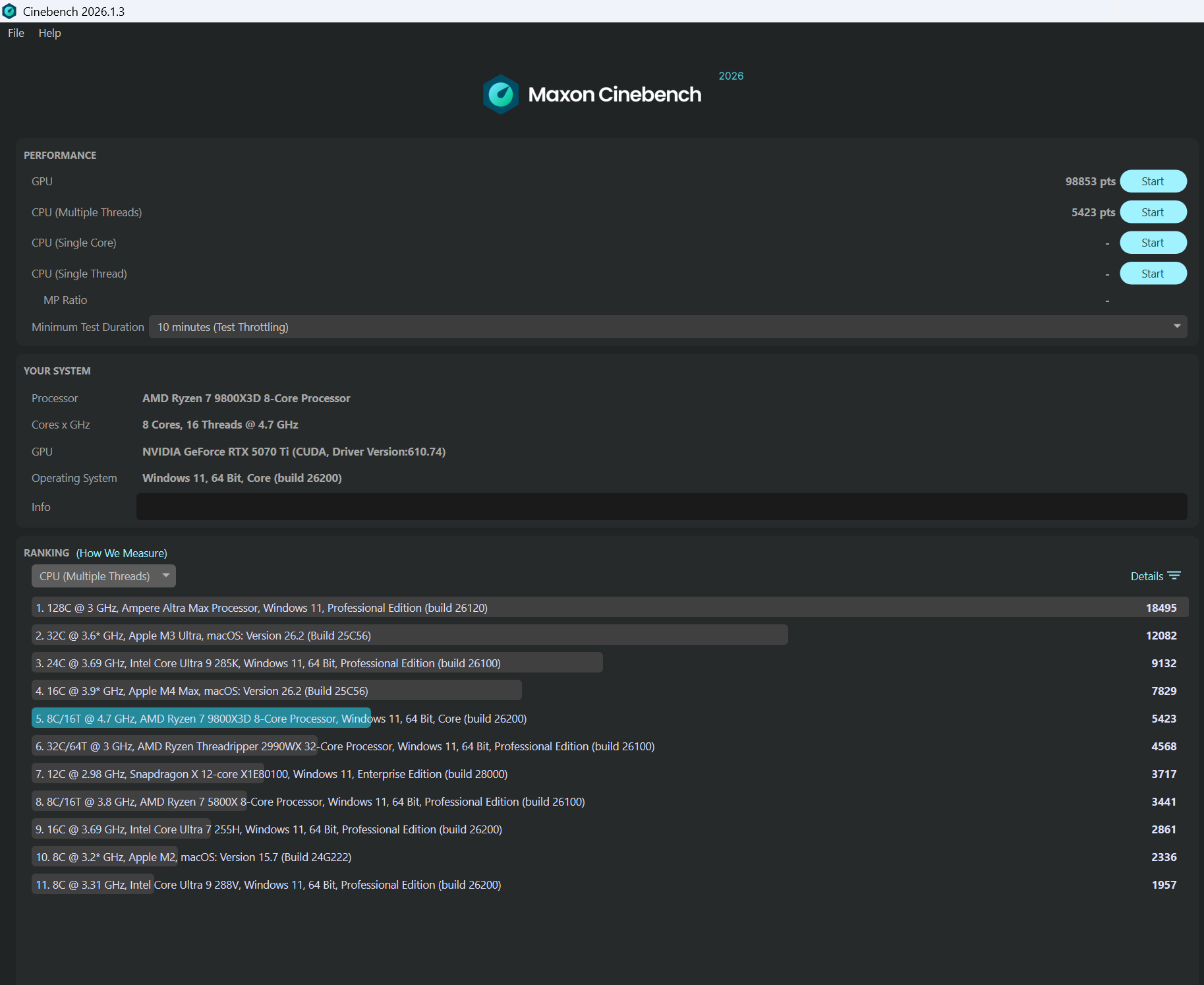1204x985 pixels.
Task: Start the CPU (Single Thread) benchmark
Action: (1153, 274)
